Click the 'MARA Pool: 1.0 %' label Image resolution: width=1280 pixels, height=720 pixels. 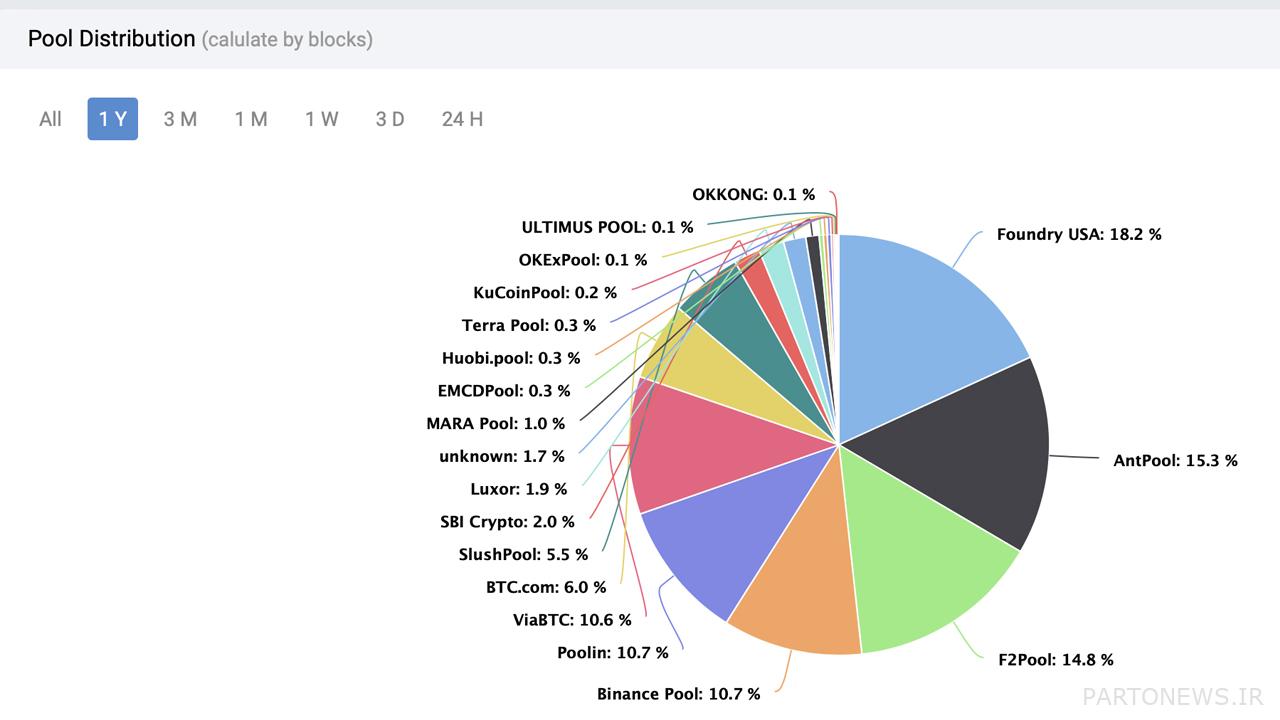pyautogui.click(x=495, y=423)
